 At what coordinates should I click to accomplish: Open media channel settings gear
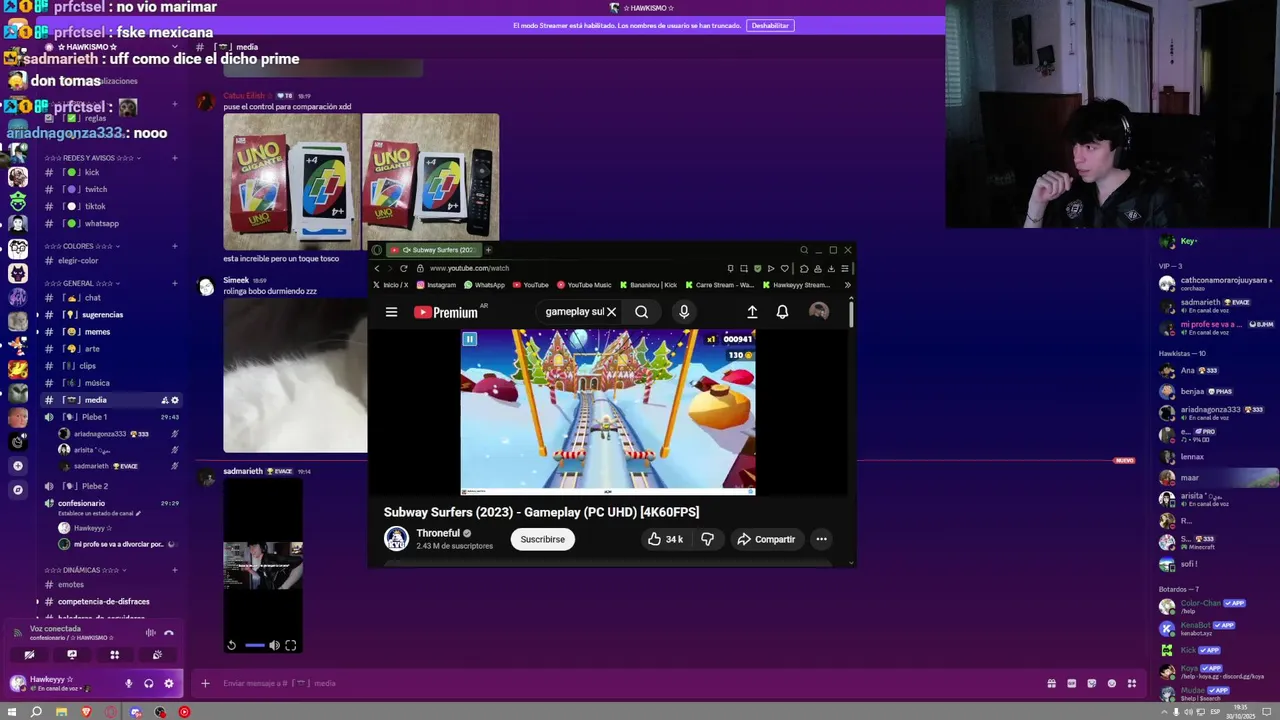point(175,400)
